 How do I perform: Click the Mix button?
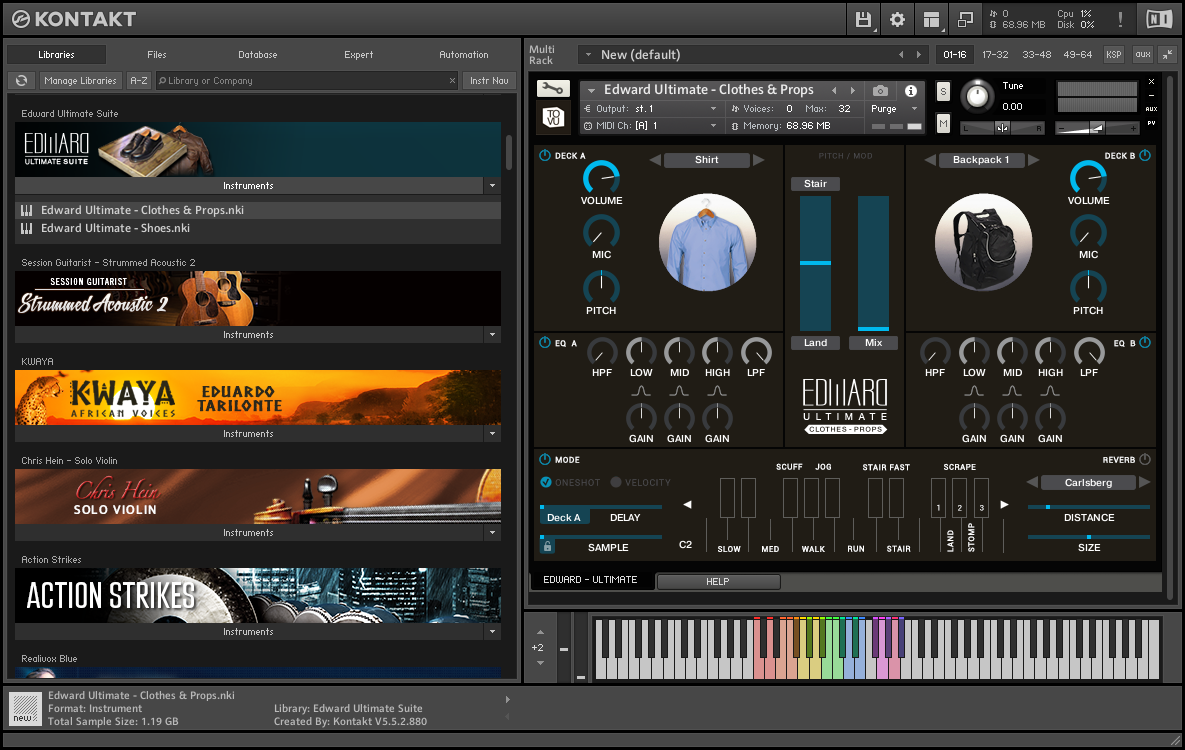point(874,342)
